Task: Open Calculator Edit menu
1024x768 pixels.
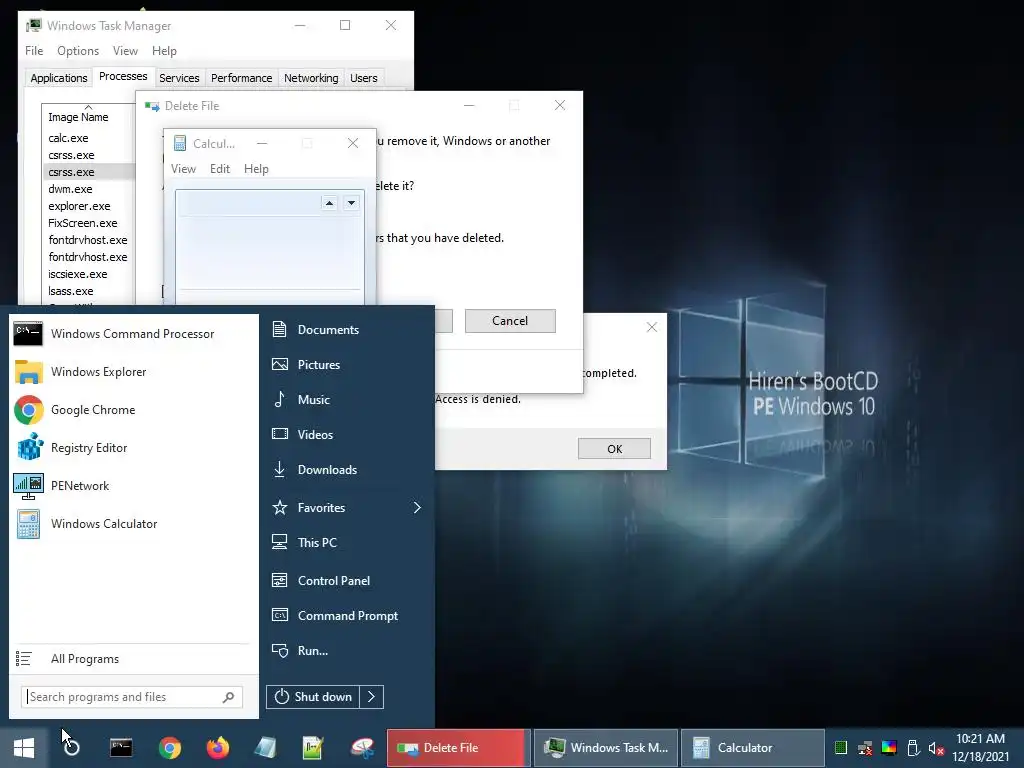Action: (x=219, y=168)
